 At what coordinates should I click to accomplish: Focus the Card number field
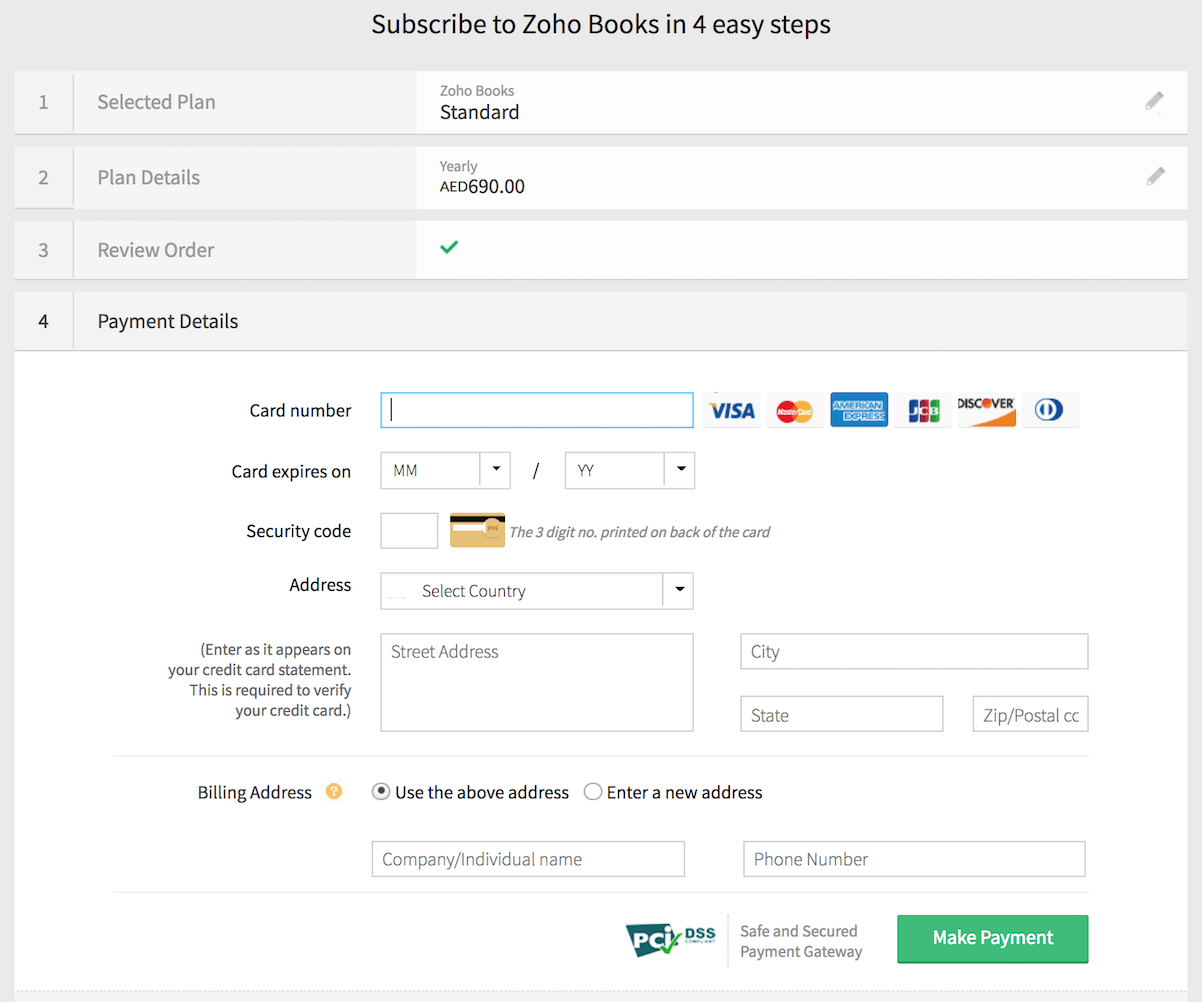click(536, 410)
